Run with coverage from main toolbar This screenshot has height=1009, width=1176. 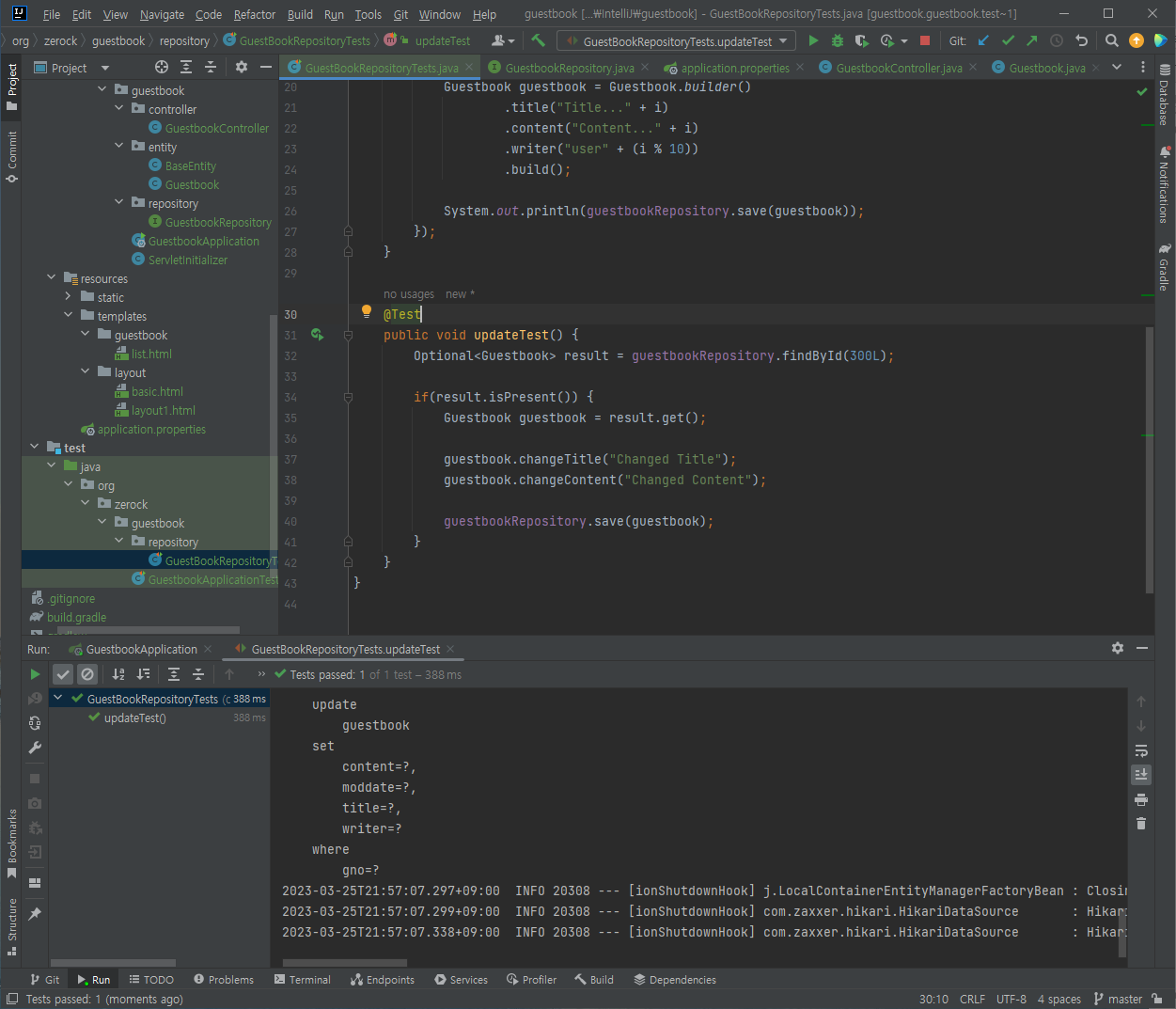click(861, 40)
